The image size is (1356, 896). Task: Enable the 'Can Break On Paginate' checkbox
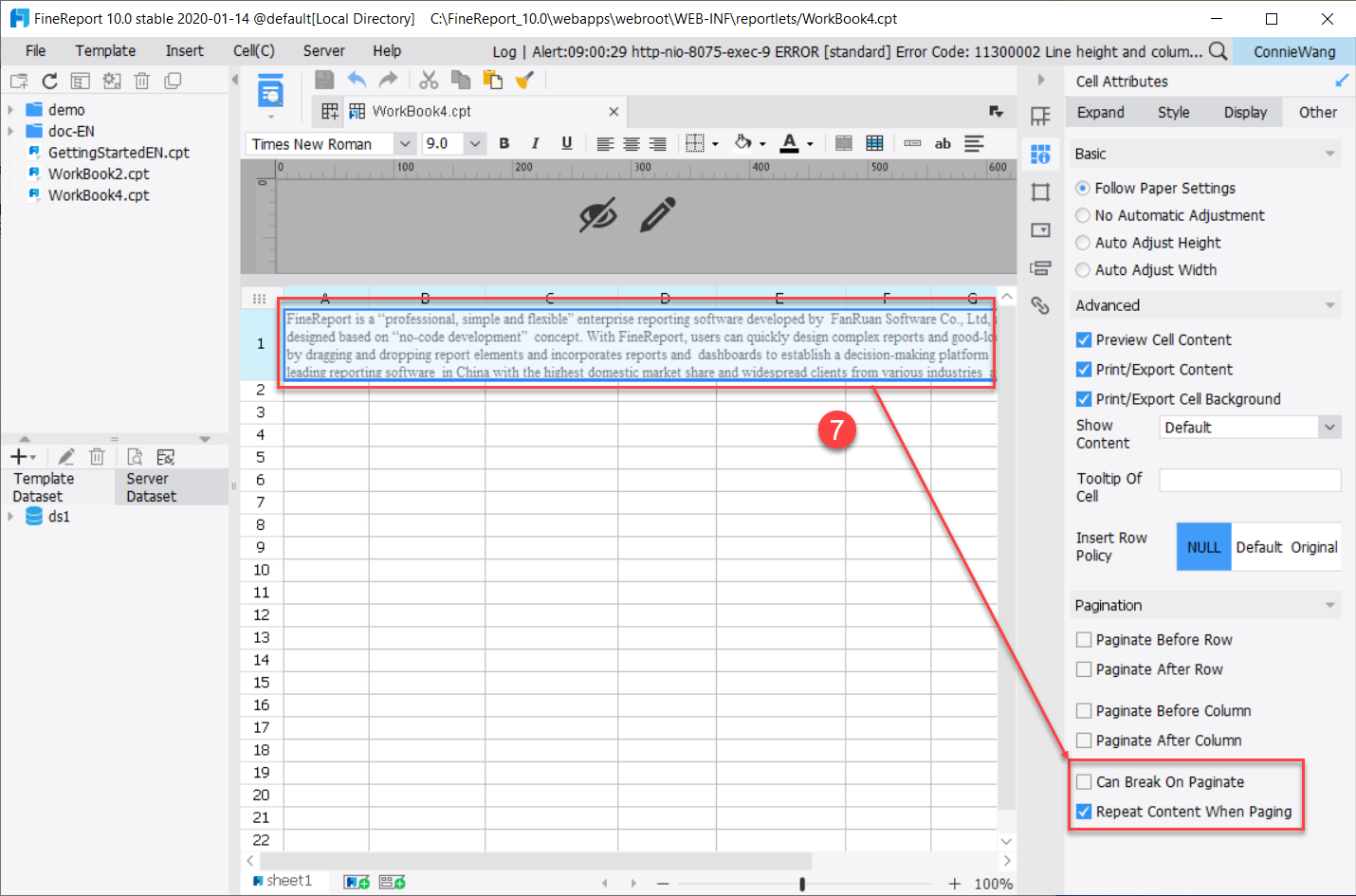(x=1084, y=781)
